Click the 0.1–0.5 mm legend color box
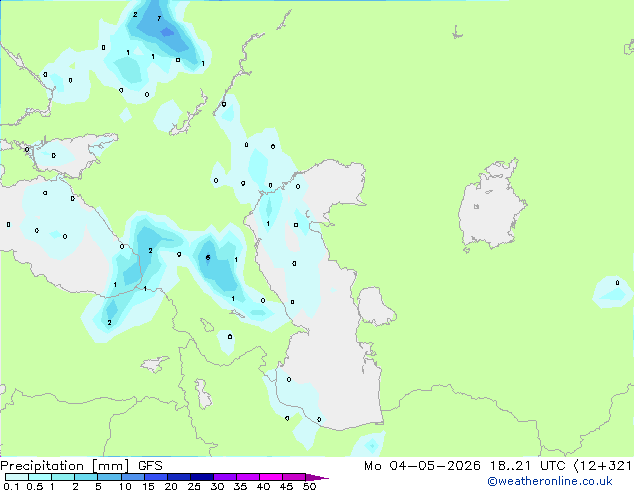 click(17, 477)
